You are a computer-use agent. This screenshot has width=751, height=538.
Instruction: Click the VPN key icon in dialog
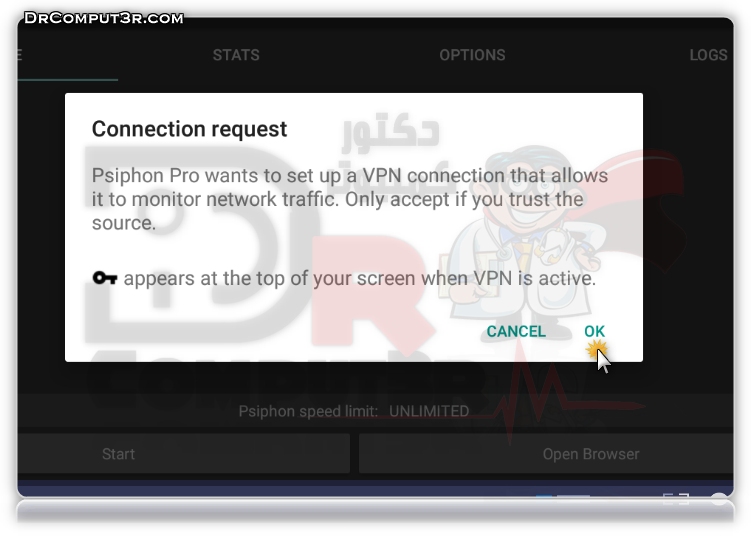[x=104, y=277]
